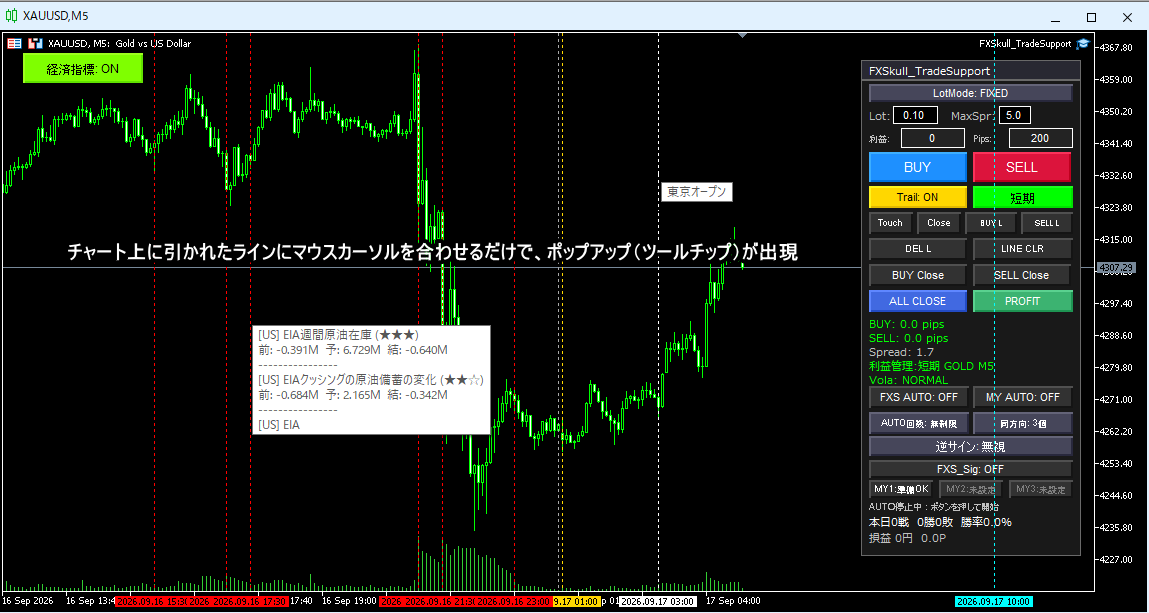The image size is (1149, 613).
Task: Click the yellow 9.17 01:00 time label
Action: pos(576,601)
